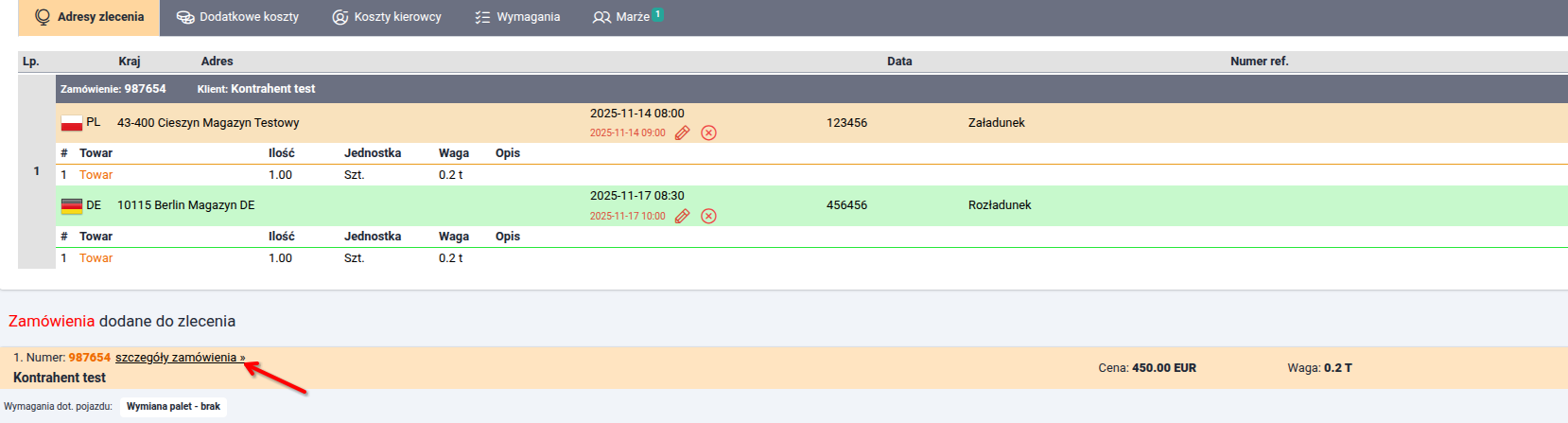Open Towar link under Berlin unloading
The height and width of the screenshot is (423, 1568).
(x=96, y=258)
